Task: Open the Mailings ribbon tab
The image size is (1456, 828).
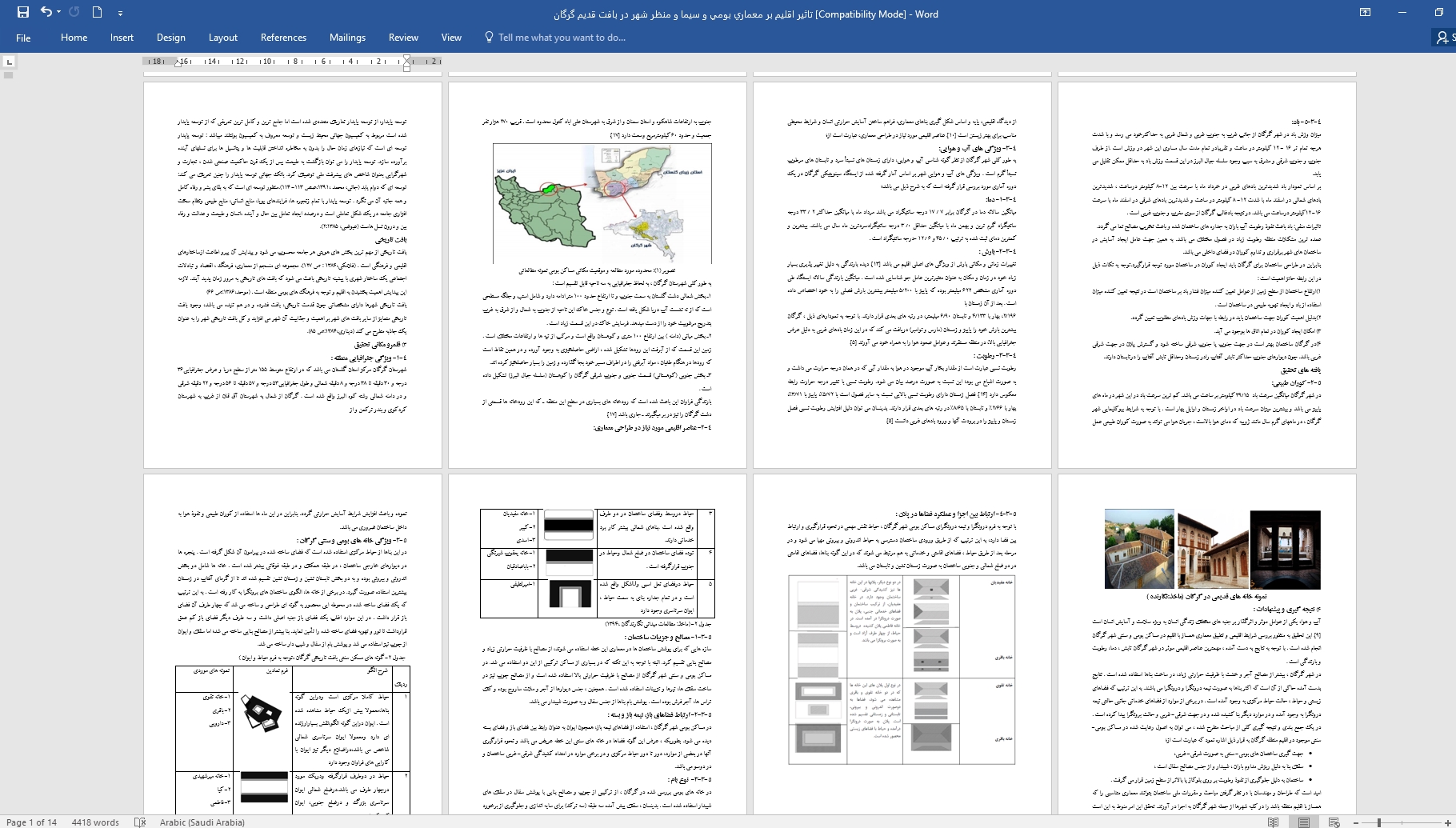Action: click(347, 38)
